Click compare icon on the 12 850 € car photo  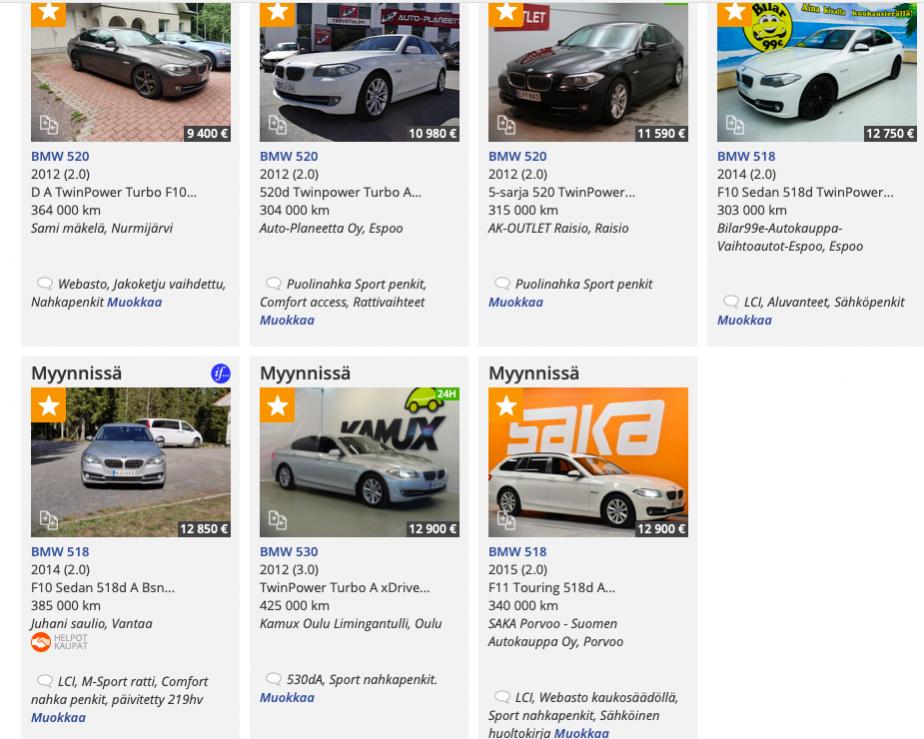coord(48,520)
